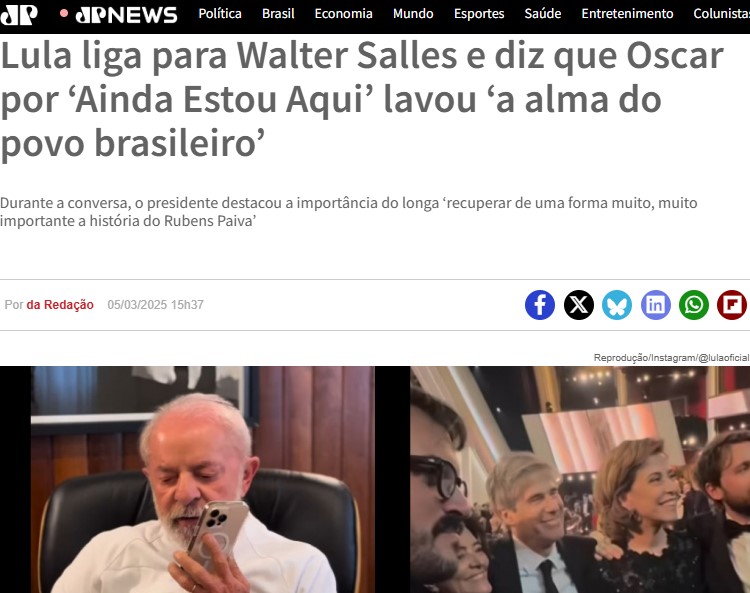Share article on X
Viewport: 750px width, 593px height.
pyautogui.click(x=578, y=305)
